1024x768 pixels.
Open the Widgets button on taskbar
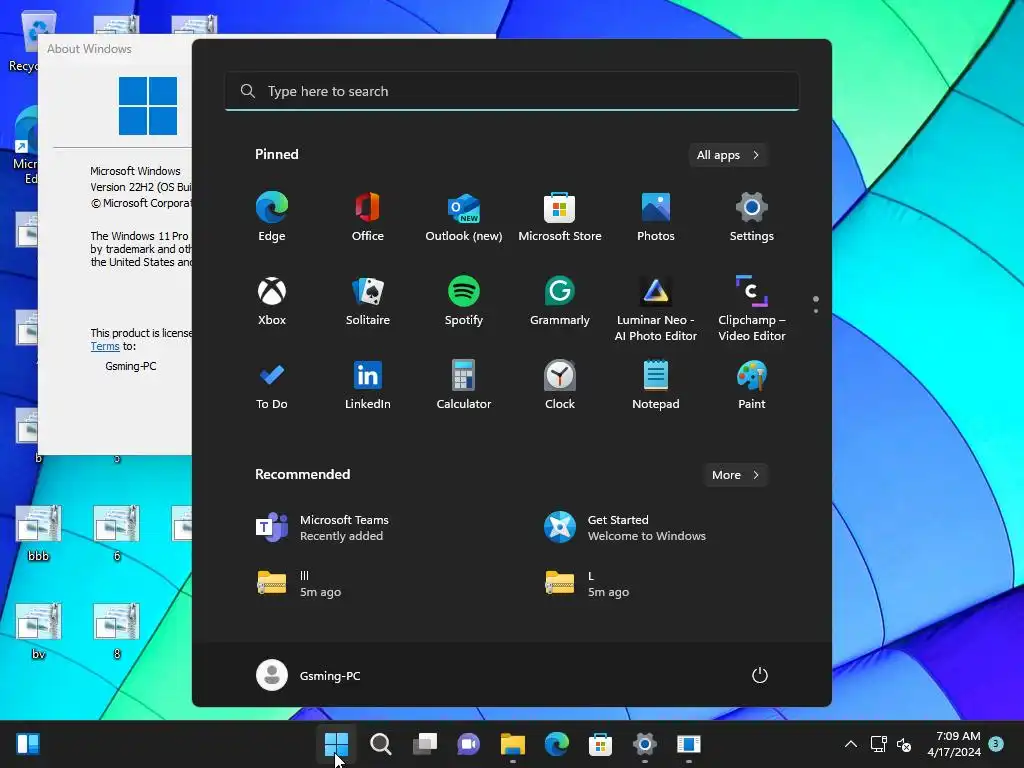click(x=28, y=744)
